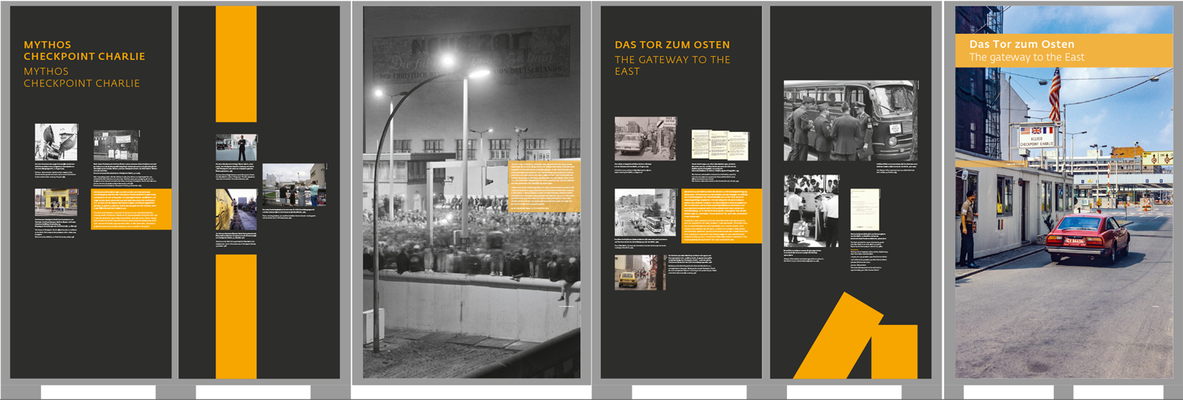Click orange text box over crowd photograph
The image size is (1183, 400).
(544, 186)
